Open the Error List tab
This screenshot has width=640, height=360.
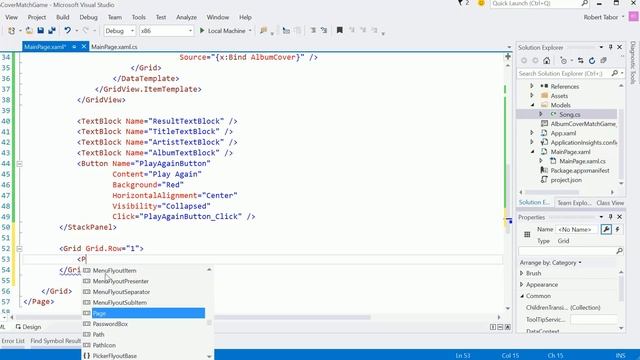click(x=13, y=341)
